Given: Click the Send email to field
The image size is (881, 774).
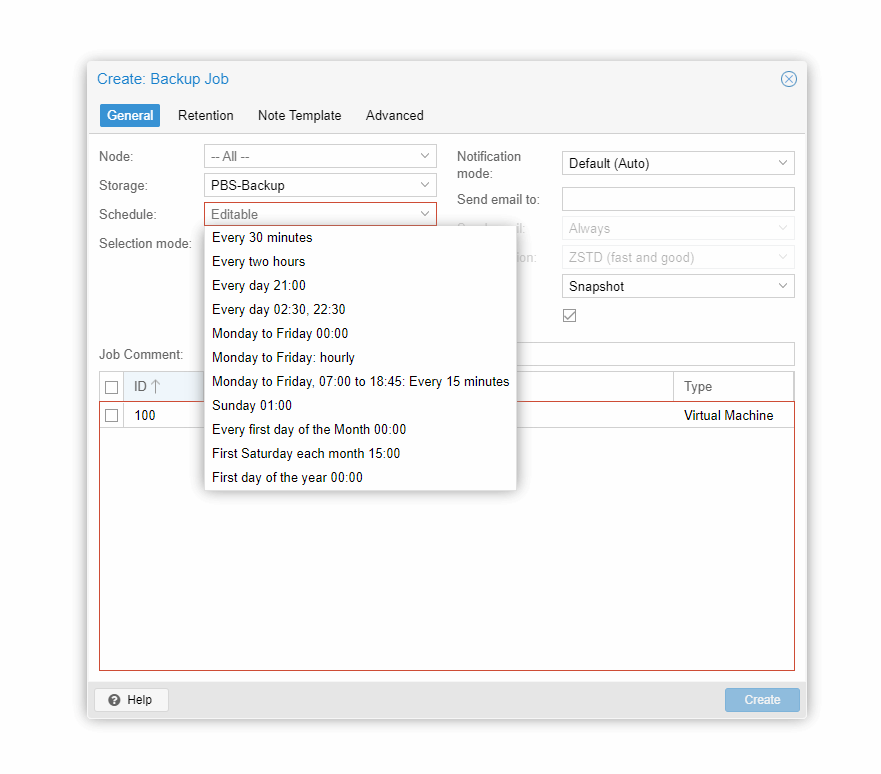Looking at the screenshot, I should [678, 199].
